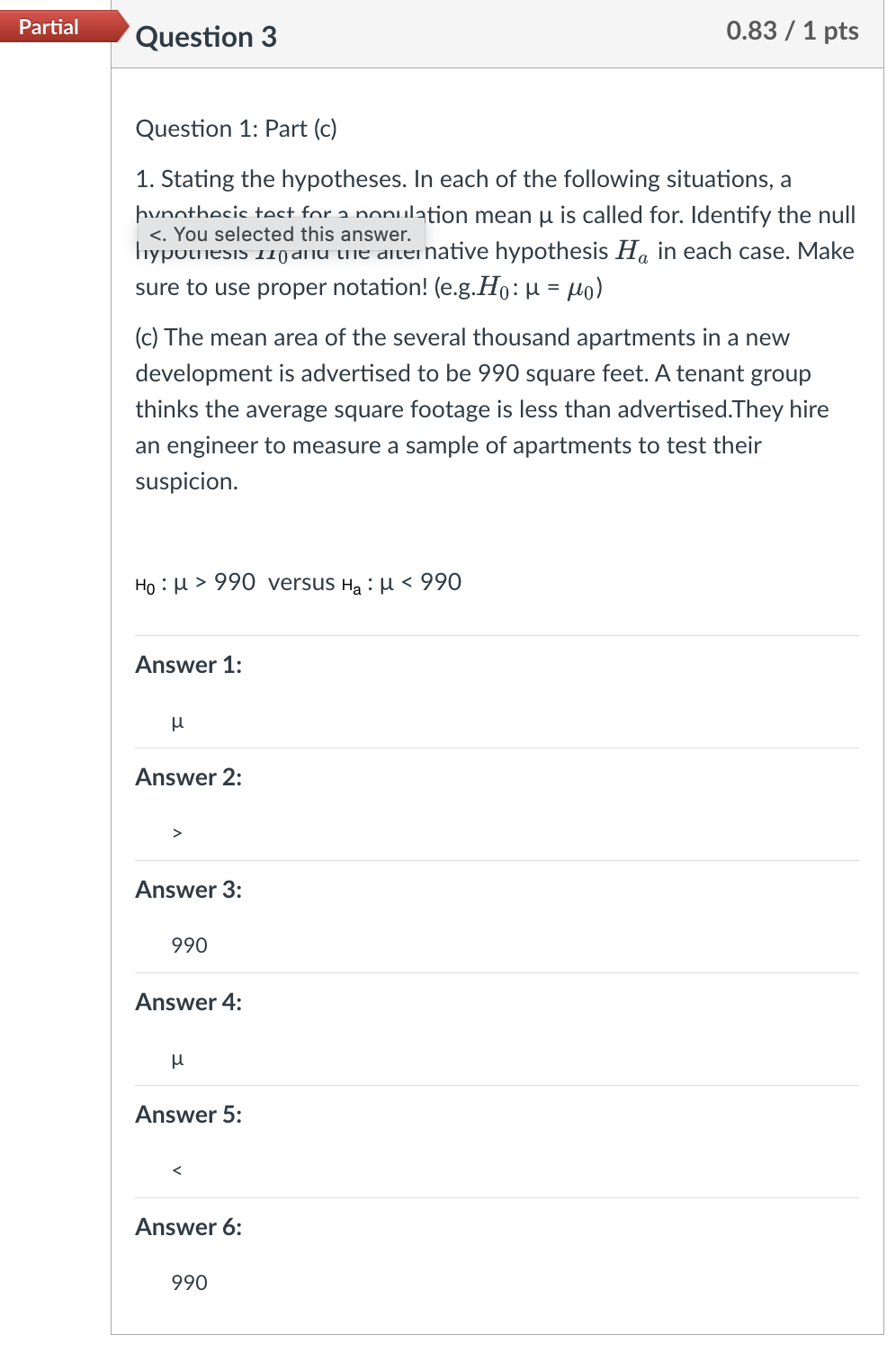
Task: Select the Answer 1 label
Action: click(187, 664)
